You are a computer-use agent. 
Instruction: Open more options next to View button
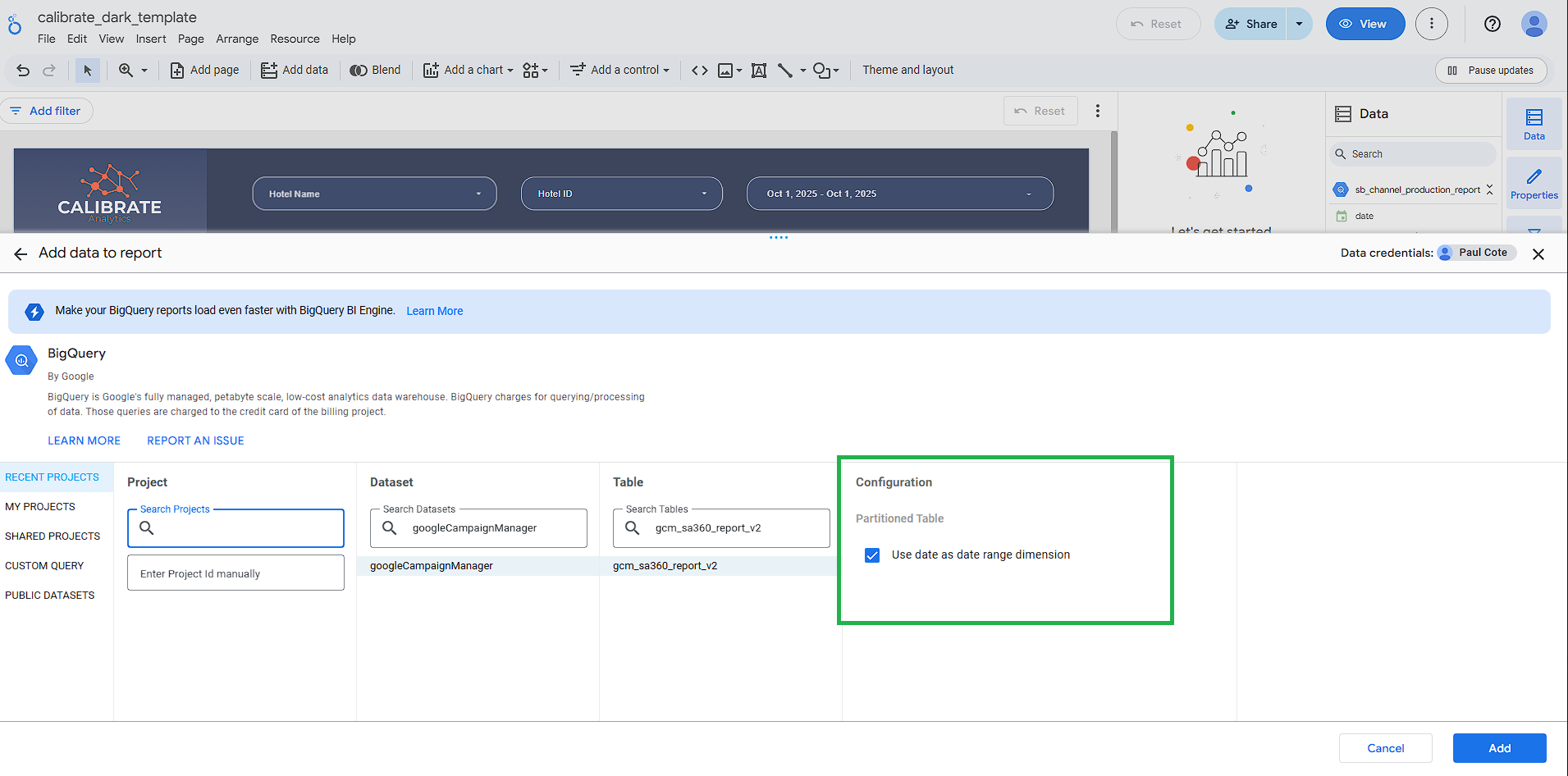[1432, 24]
